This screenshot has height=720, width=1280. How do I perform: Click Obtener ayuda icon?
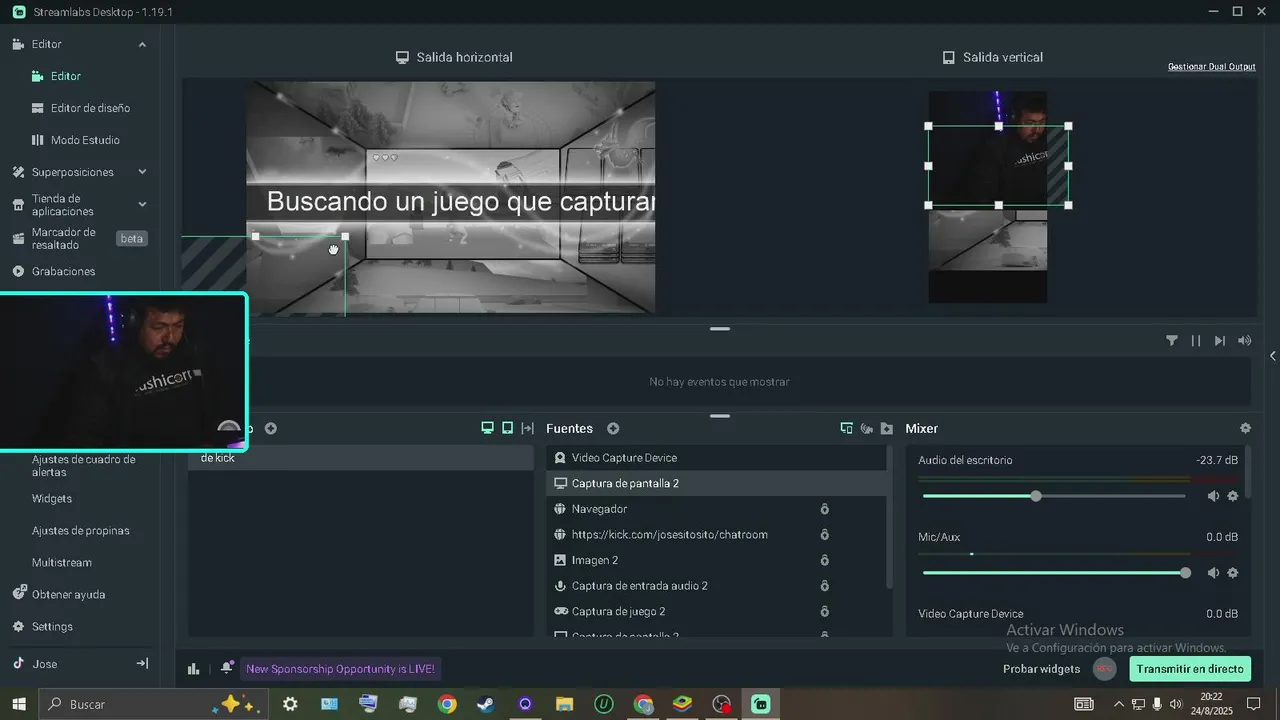[x=18, y=593]
